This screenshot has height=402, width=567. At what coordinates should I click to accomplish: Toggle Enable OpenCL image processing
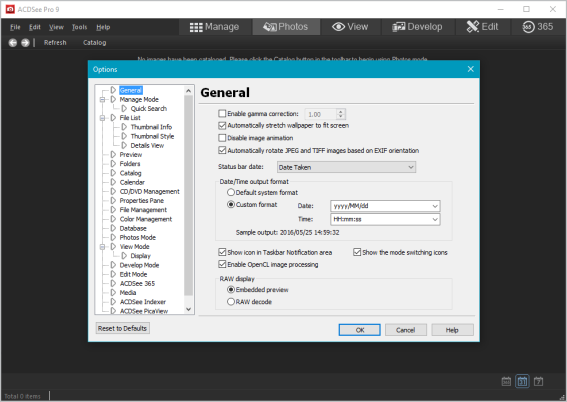click(222, 264)
